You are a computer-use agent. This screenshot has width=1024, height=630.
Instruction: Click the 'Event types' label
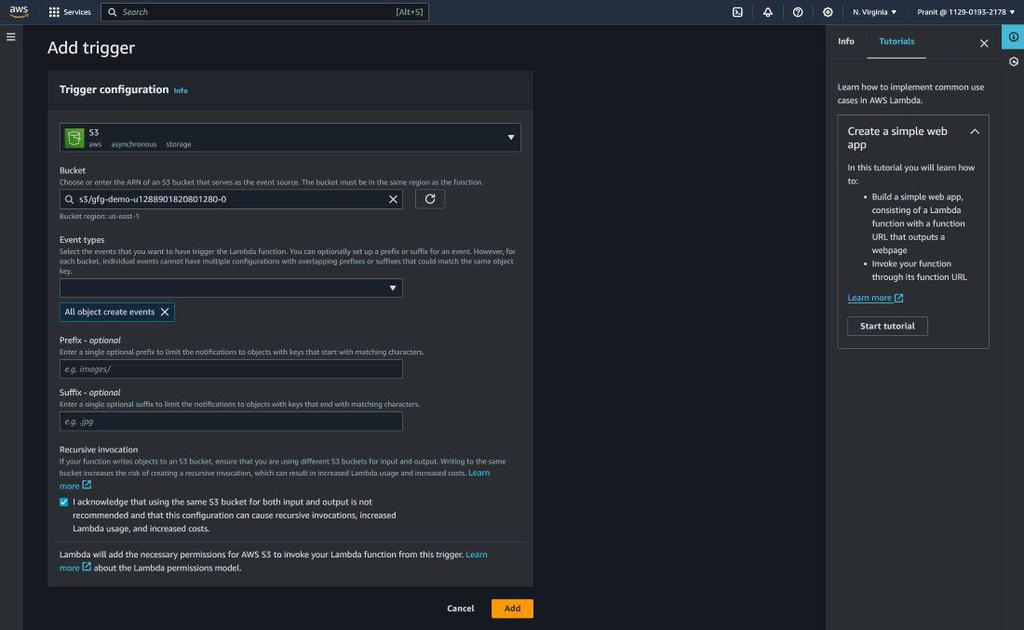[x=82, y=240]
